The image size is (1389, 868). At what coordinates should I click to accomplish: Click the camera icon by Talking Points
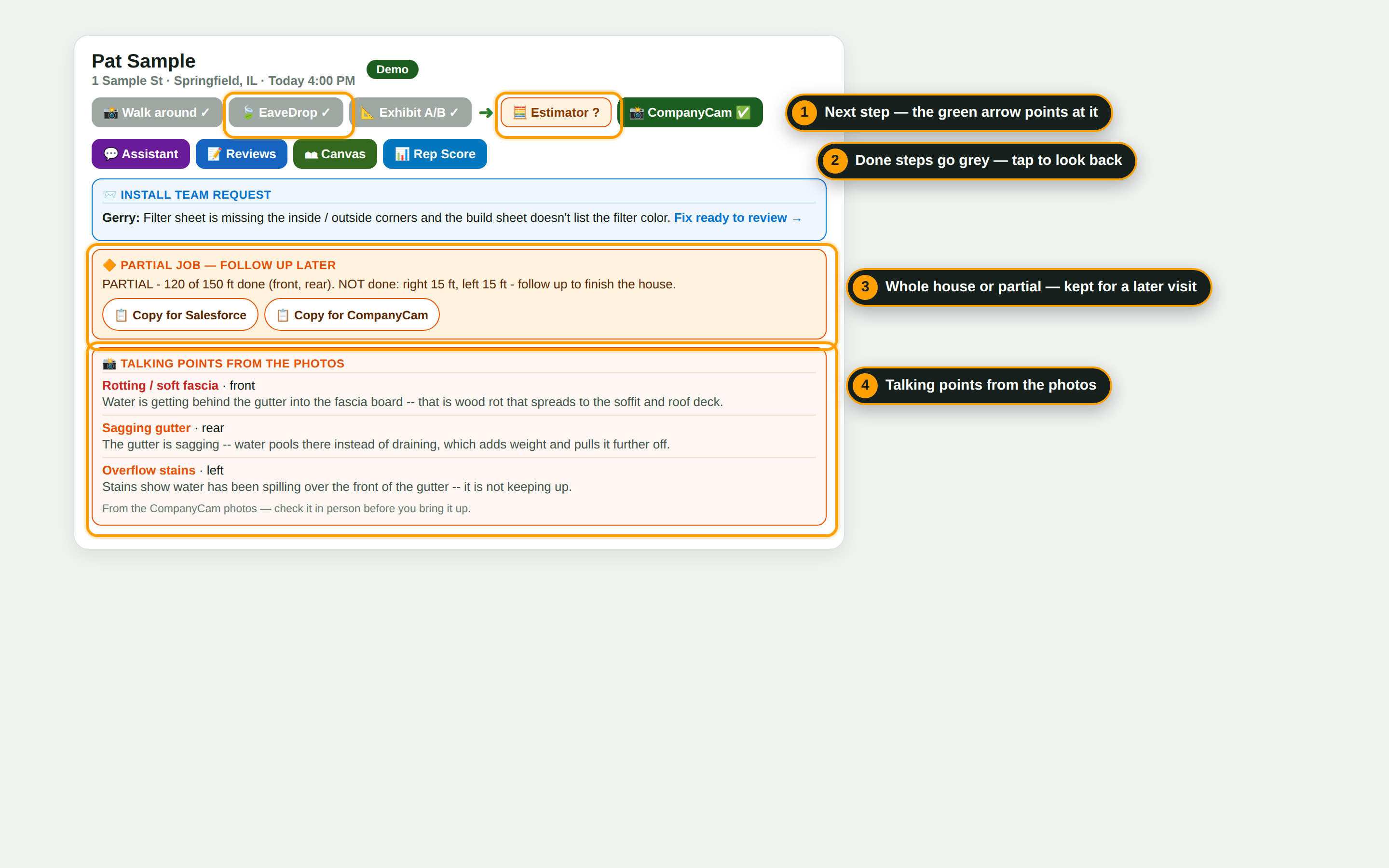[109, 364]
